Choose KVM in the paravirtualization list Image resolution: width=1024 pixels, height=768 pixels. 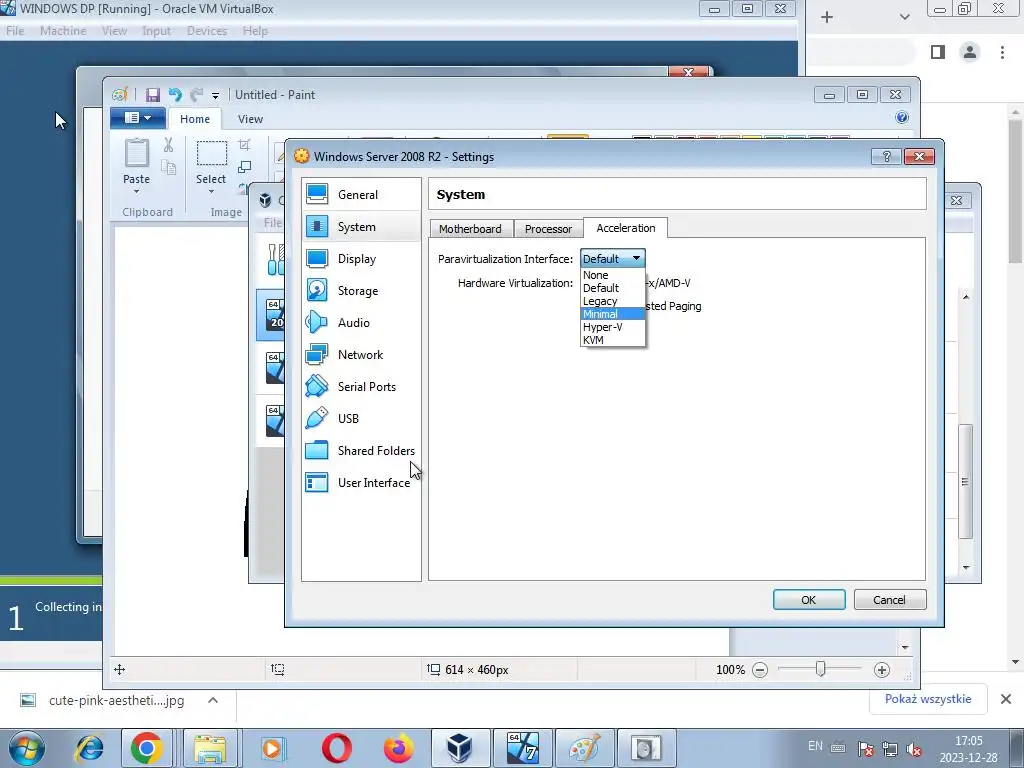(x=613, y=340)
